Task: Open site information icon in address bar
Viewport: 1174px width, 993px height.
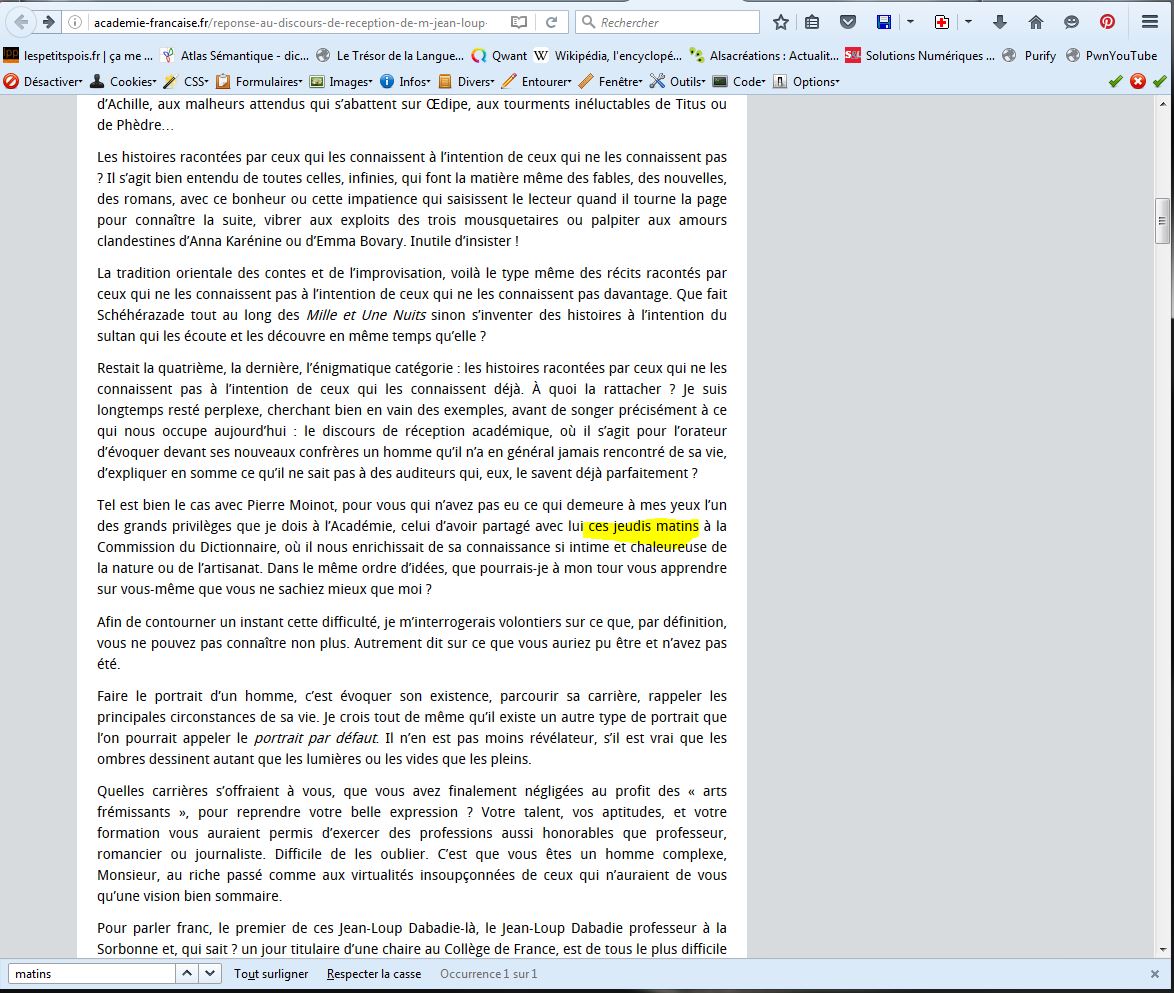Action: (75, 22)
